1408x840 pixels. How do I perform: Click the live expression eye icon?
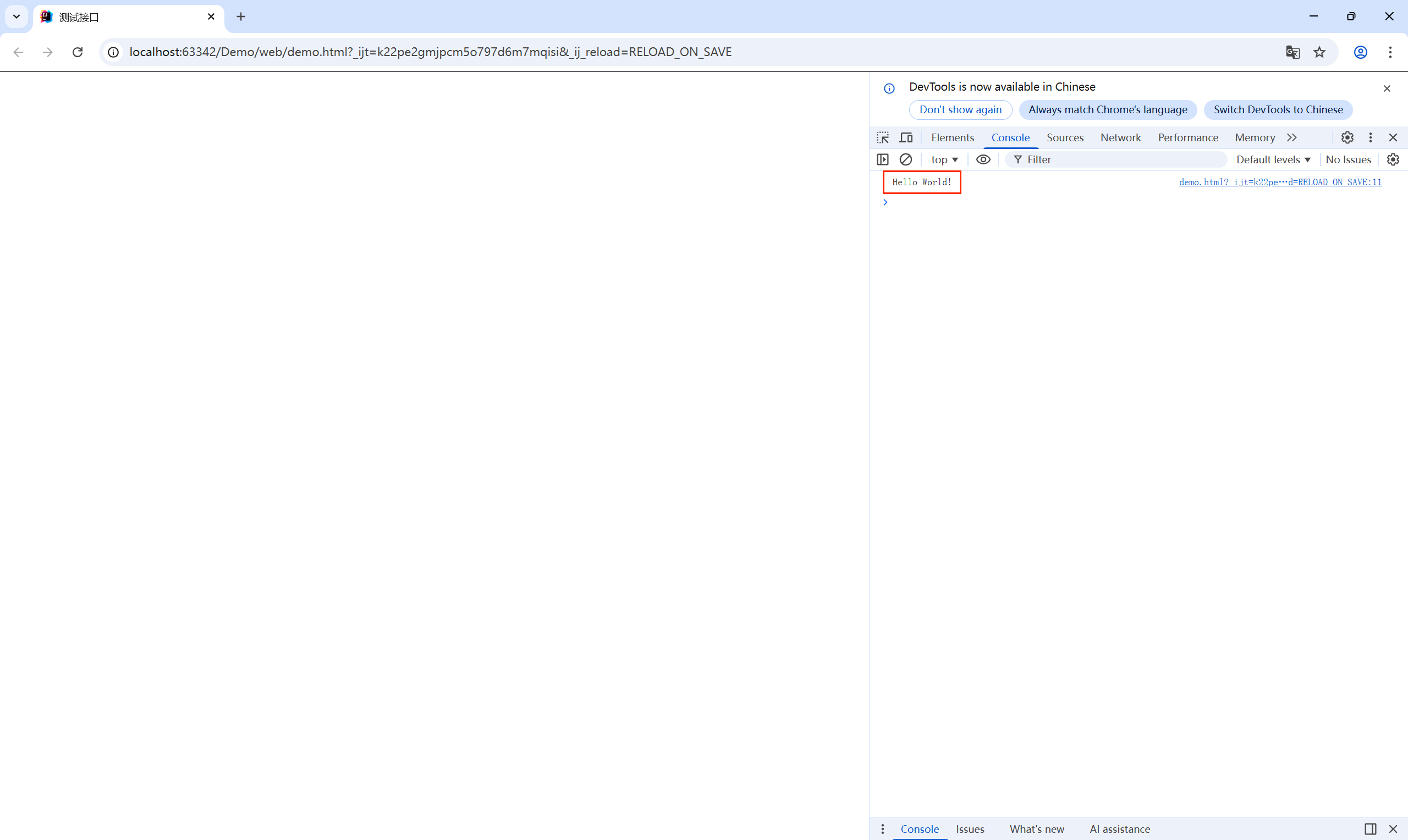(x=983, y=159)
